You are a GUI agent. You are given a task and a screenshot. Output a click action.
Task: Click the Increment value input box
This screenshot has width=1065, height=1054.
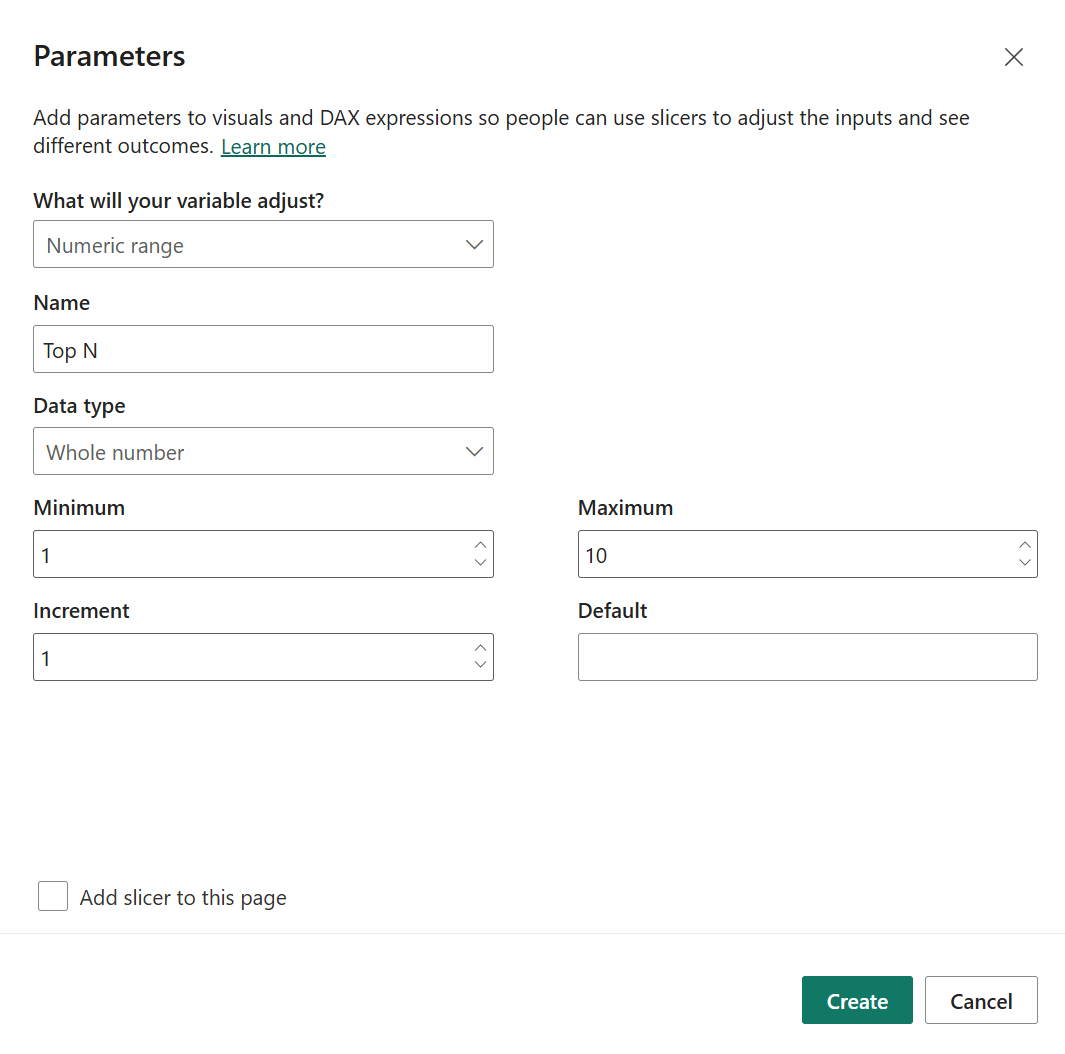250,658
